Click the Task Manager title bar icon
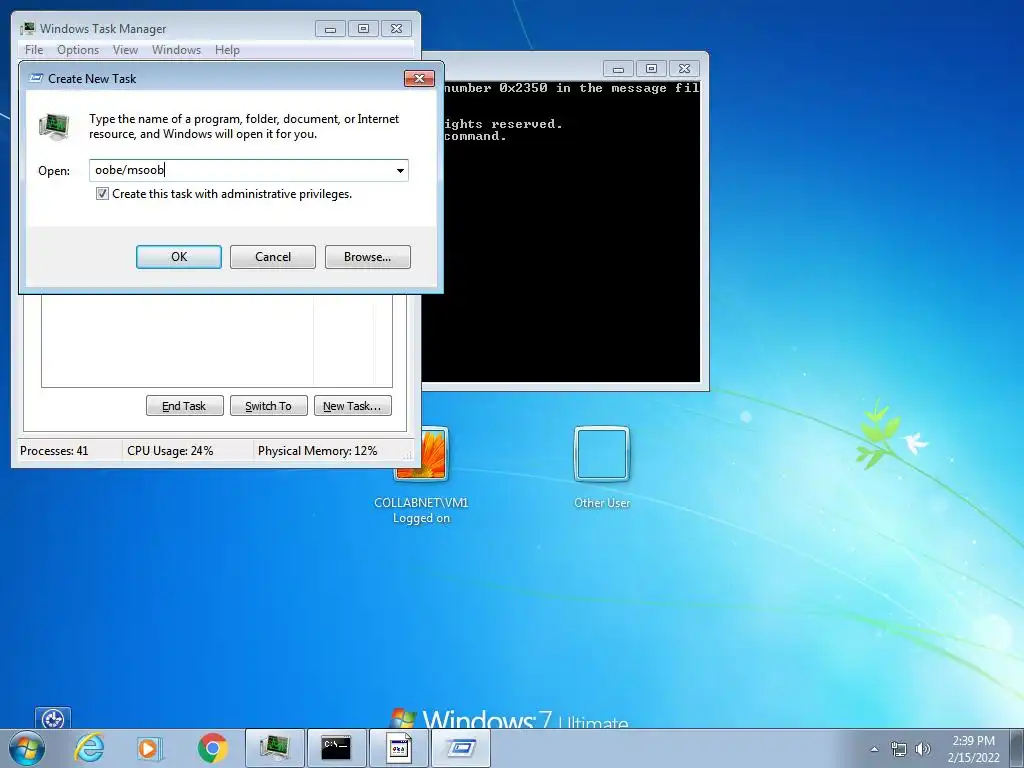Screen dimensions: 1024x768 [27, 29]
